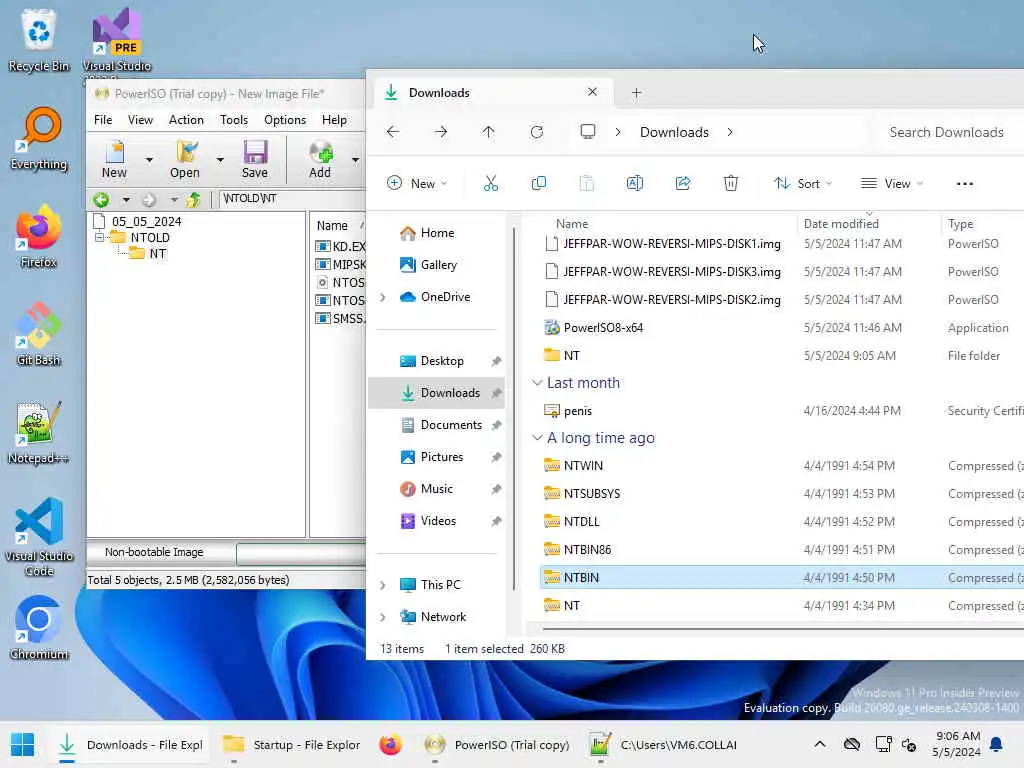Screen dimensions: 1024x768
Task: Click Downloads breadcrumb in address bar
Action: pos(674,132)
